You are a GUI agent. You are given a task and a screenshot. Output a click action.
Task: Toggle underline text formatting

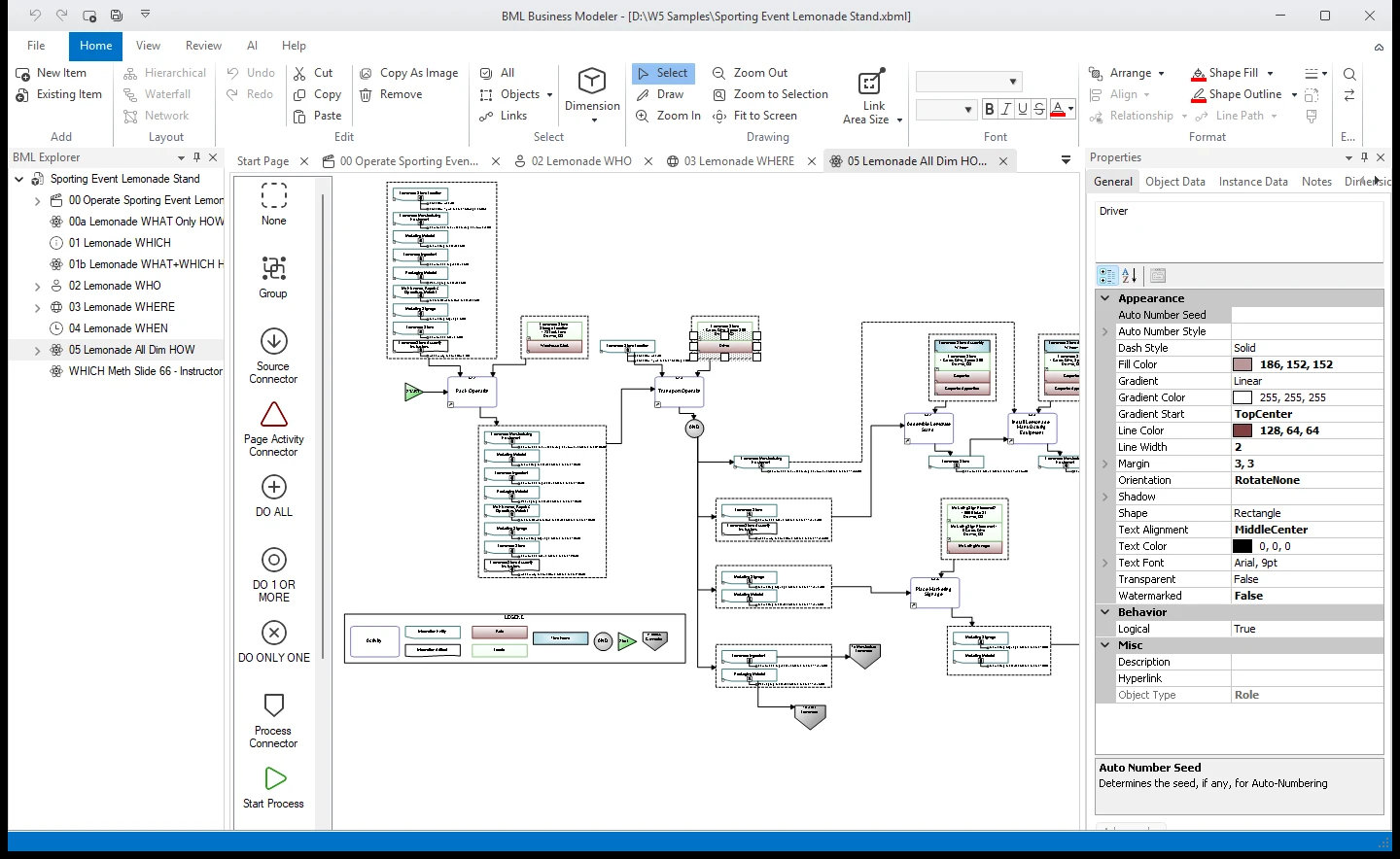(x=1023, y=109)
